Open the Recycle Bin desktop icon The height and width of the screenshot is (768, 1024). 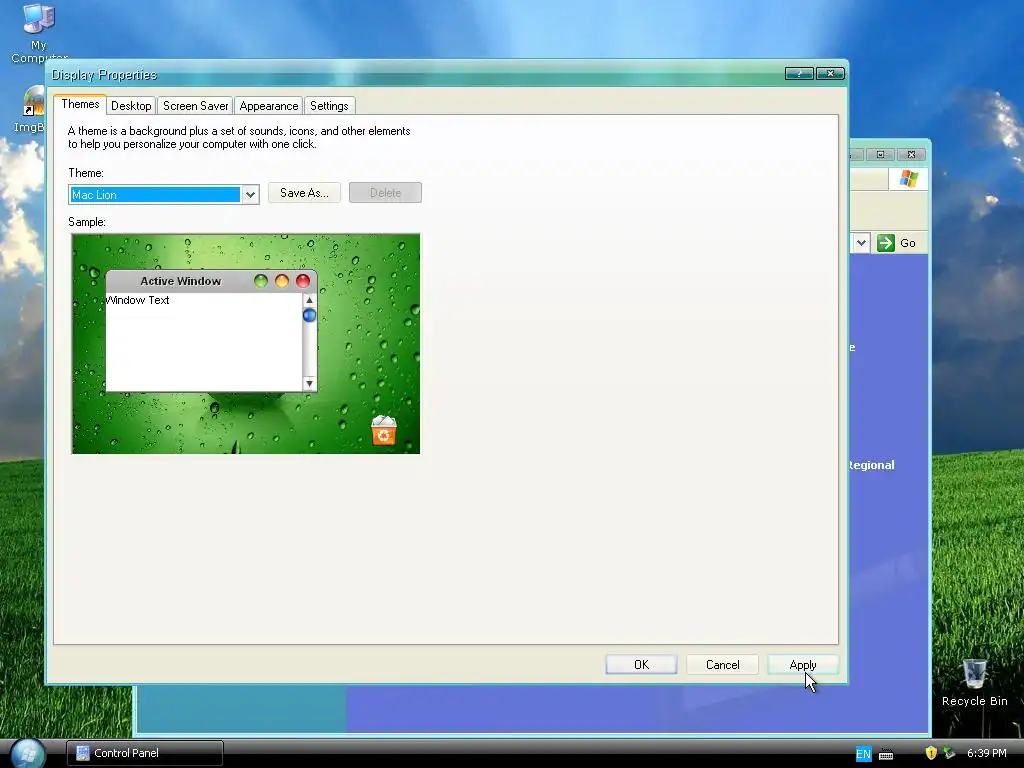click(974, 682)
